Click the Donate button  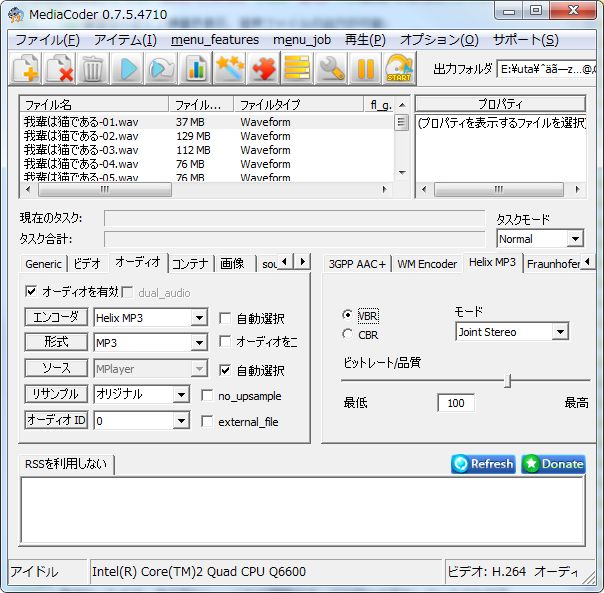(553, 464)
